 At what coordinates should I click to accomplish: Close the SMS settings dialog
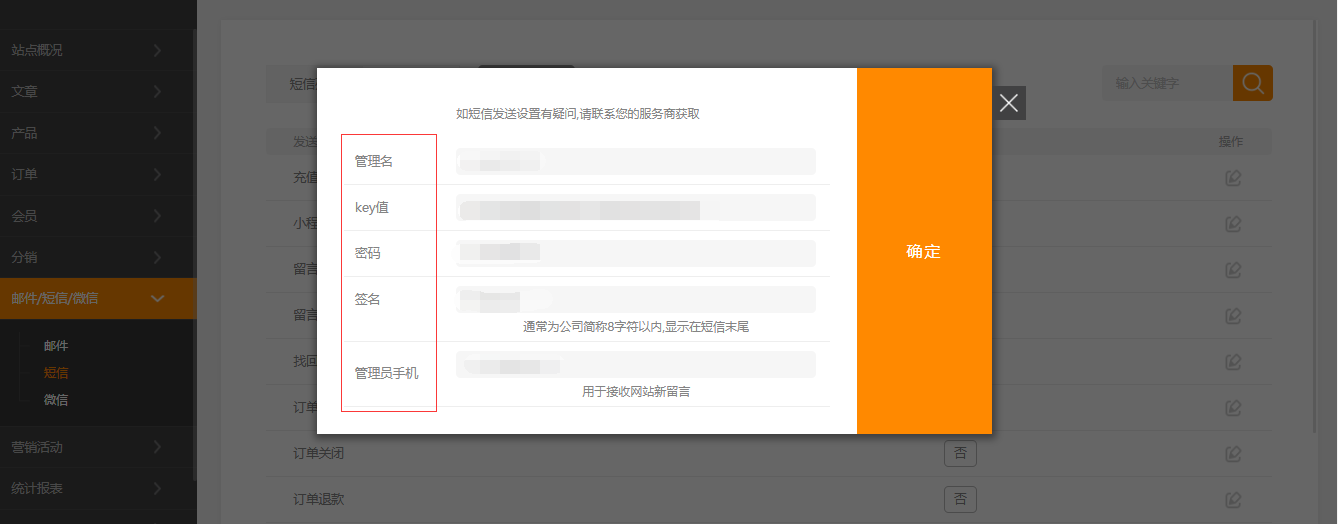(1009, 103)
